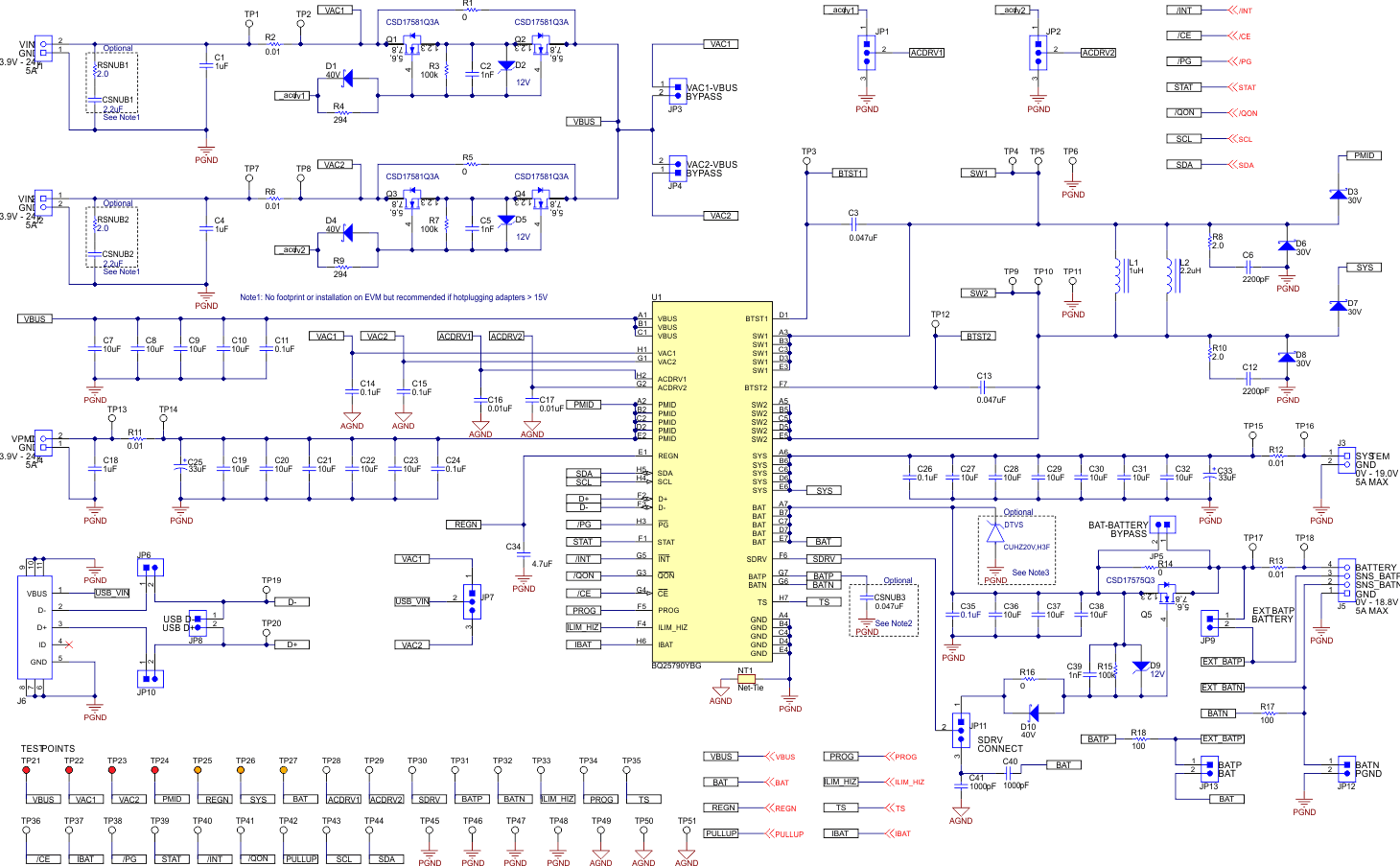The image size is (1400, 866).
Task: Select Zener diode D2 12V symbol
Action: [x=505, y=65]
